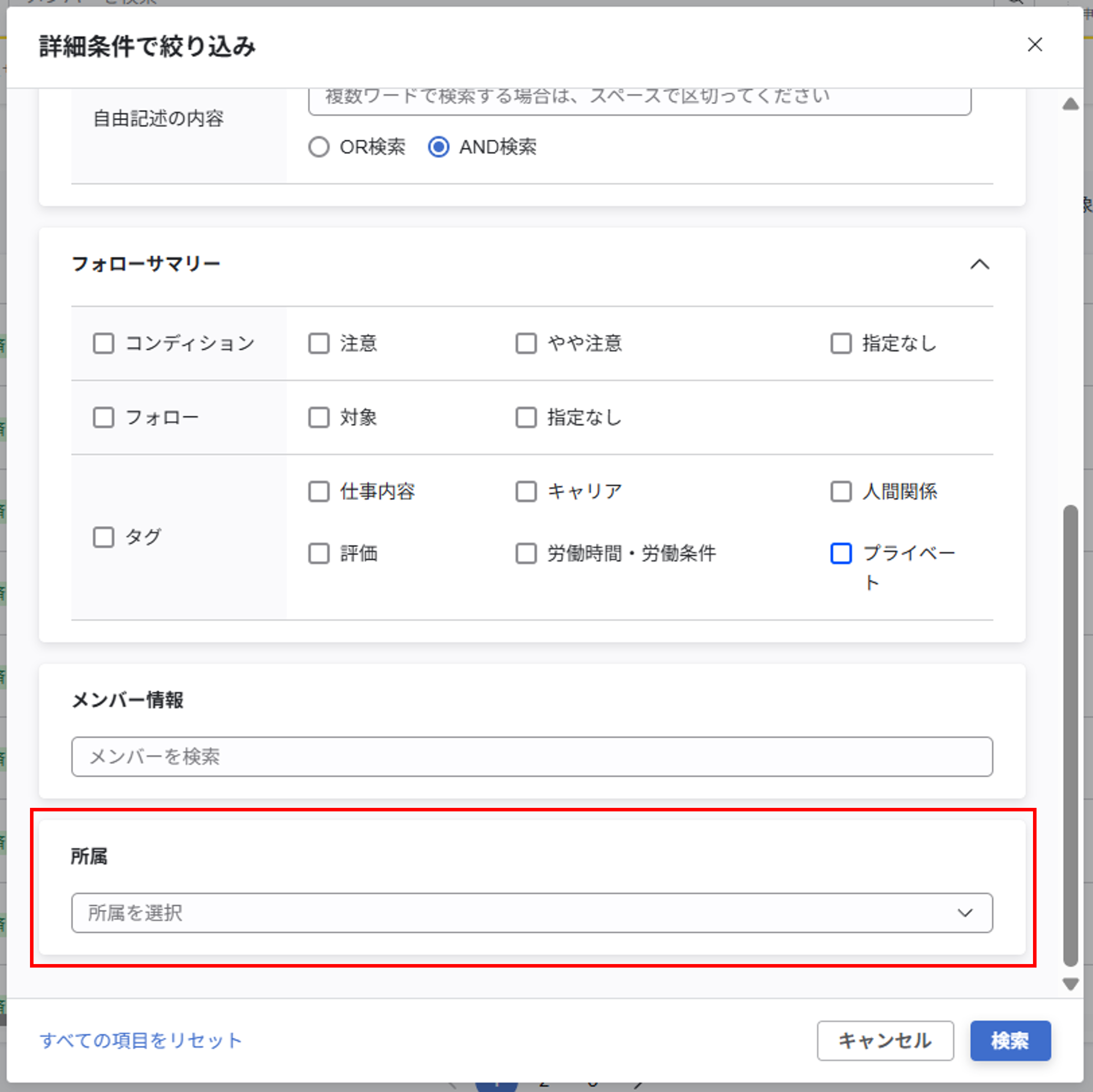Click the すべての項目をリセット reset link

[140, 1040]
